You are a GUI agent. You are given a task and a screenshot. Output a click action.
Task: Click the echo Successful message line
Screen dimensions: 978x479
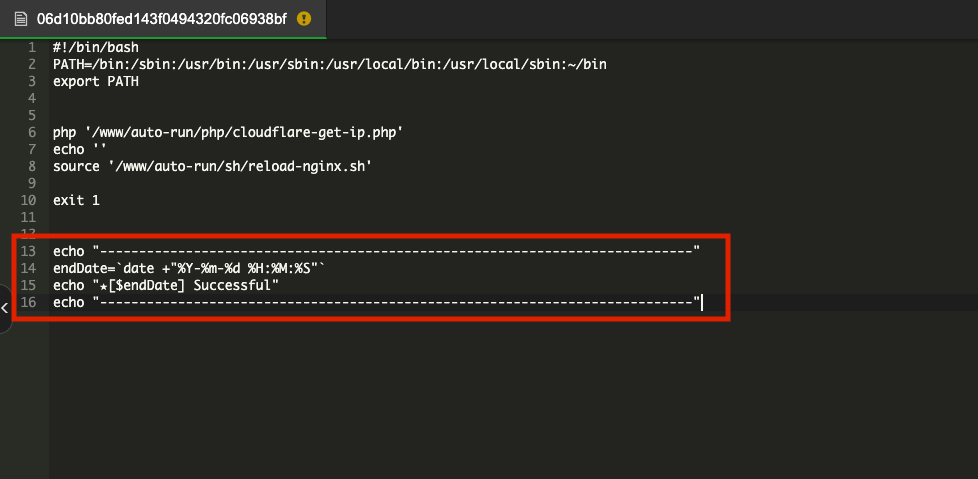(x=165, y=285)
